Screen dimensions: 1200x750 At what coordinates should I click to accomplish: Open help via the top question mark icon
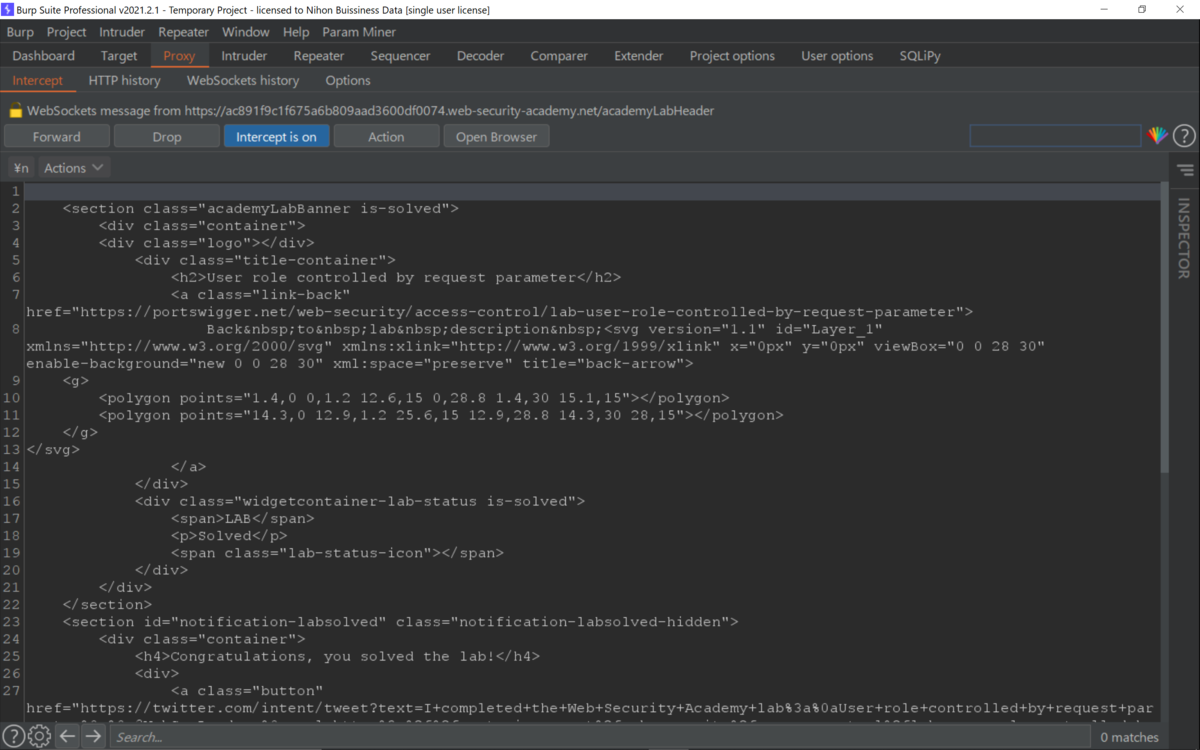pos(1184,136)
